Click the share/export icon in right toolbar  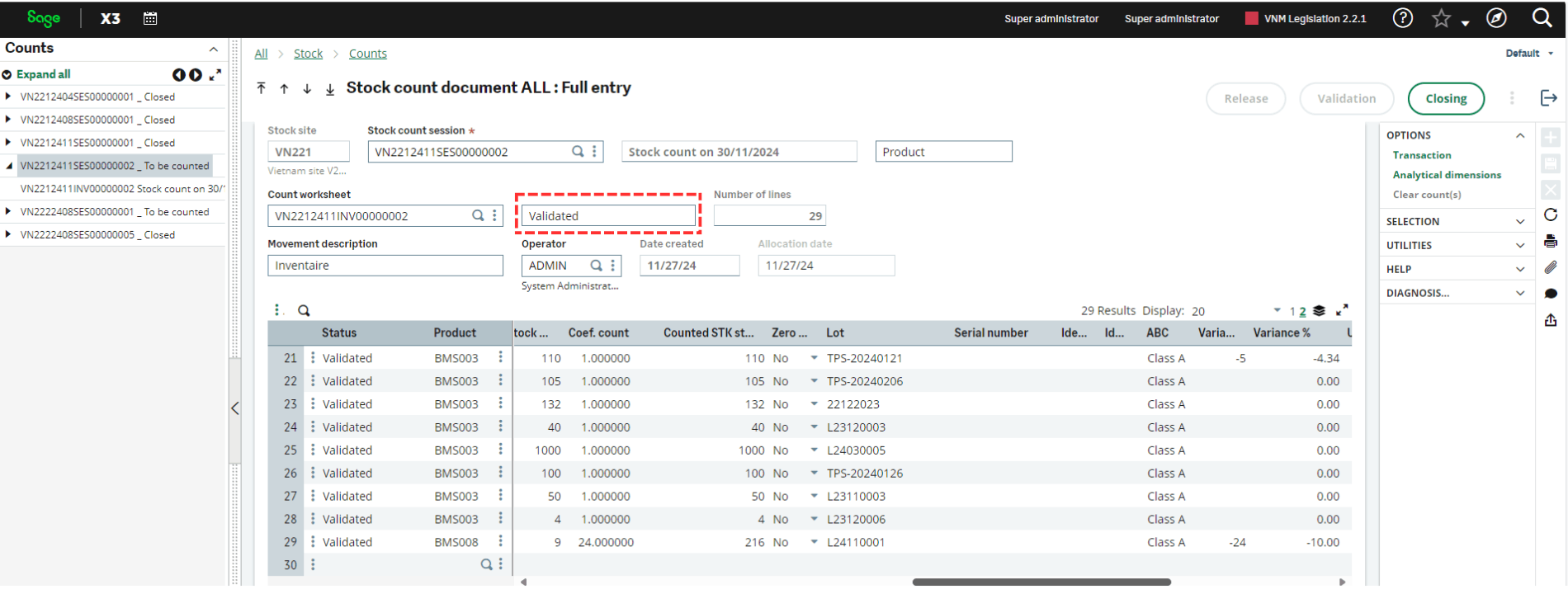pos(1551,320)
